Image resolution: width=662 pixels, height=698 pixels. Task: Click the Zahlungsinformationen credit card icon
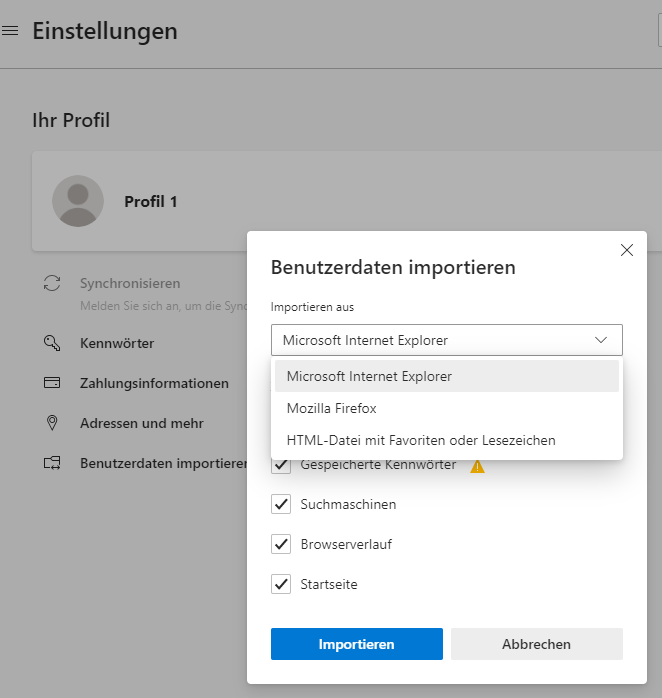coord(53,383)
